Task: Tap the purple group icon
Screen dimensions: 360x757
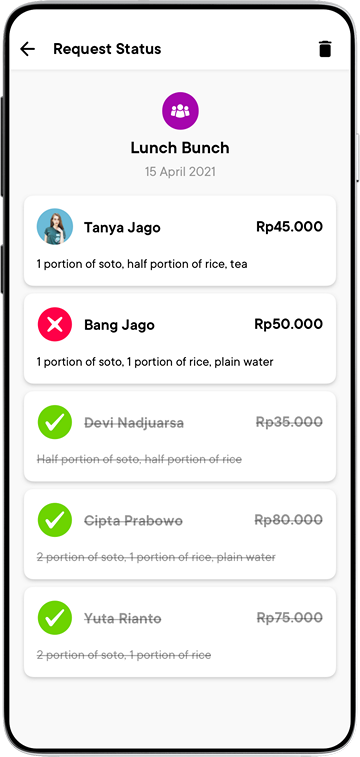Action: [180, 111]
